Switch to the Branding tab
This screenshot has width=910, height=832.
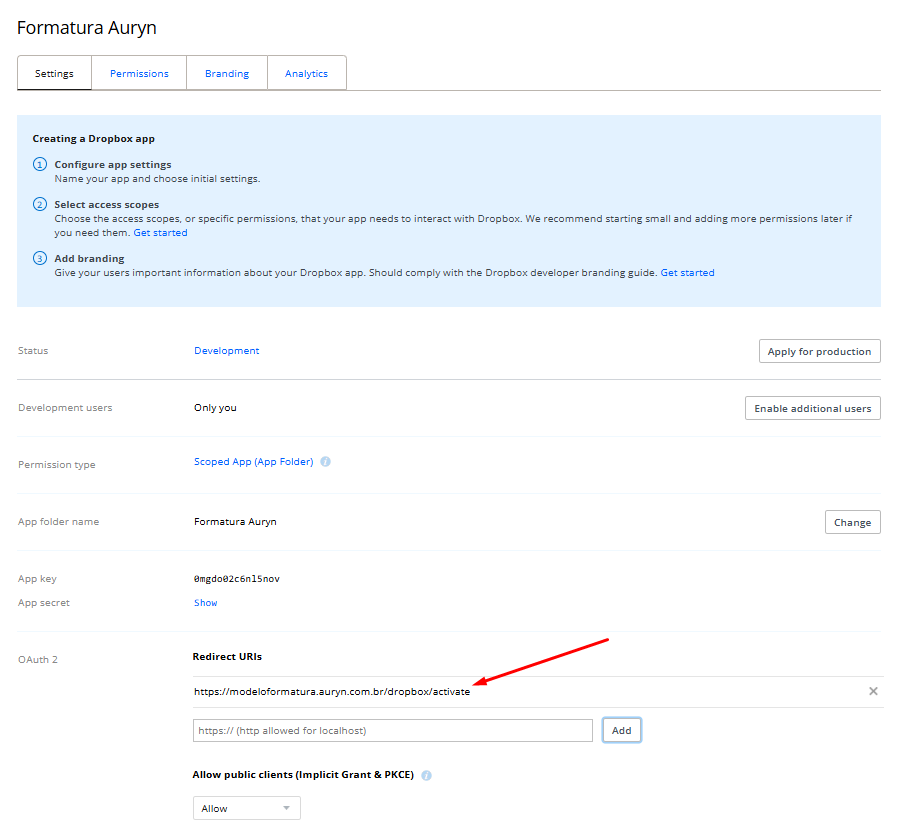tap(227, 74)
